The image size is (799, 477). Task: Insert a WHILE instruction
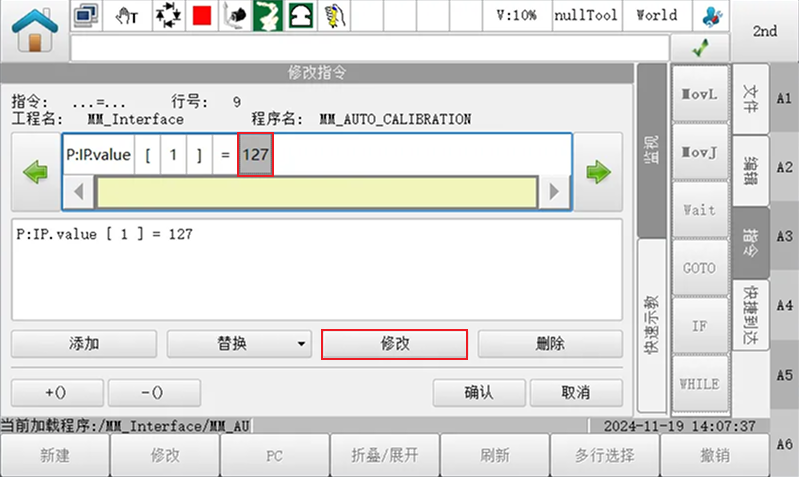click(x=700, y=384)
